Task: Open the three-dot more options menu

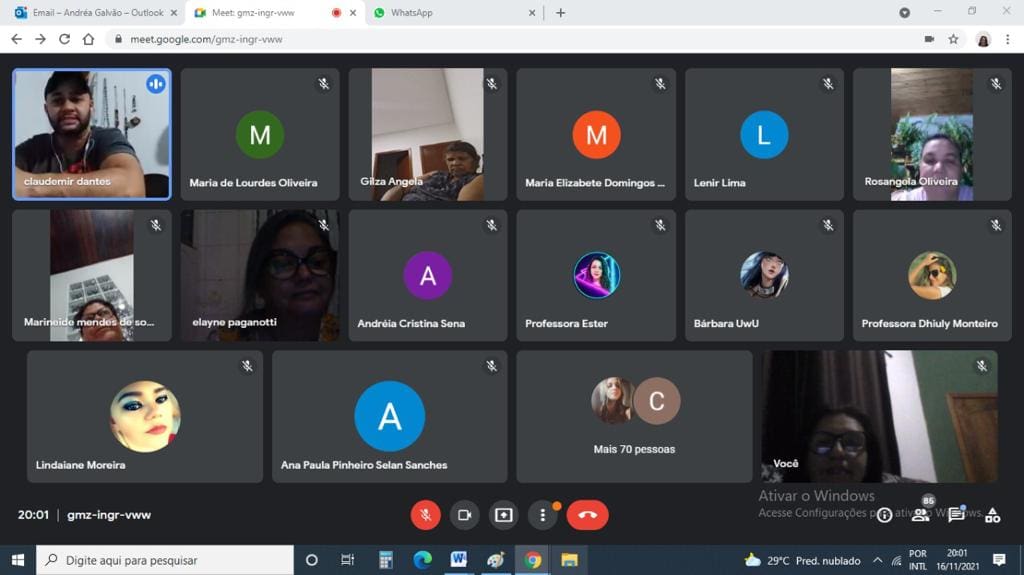Action: 542,515
